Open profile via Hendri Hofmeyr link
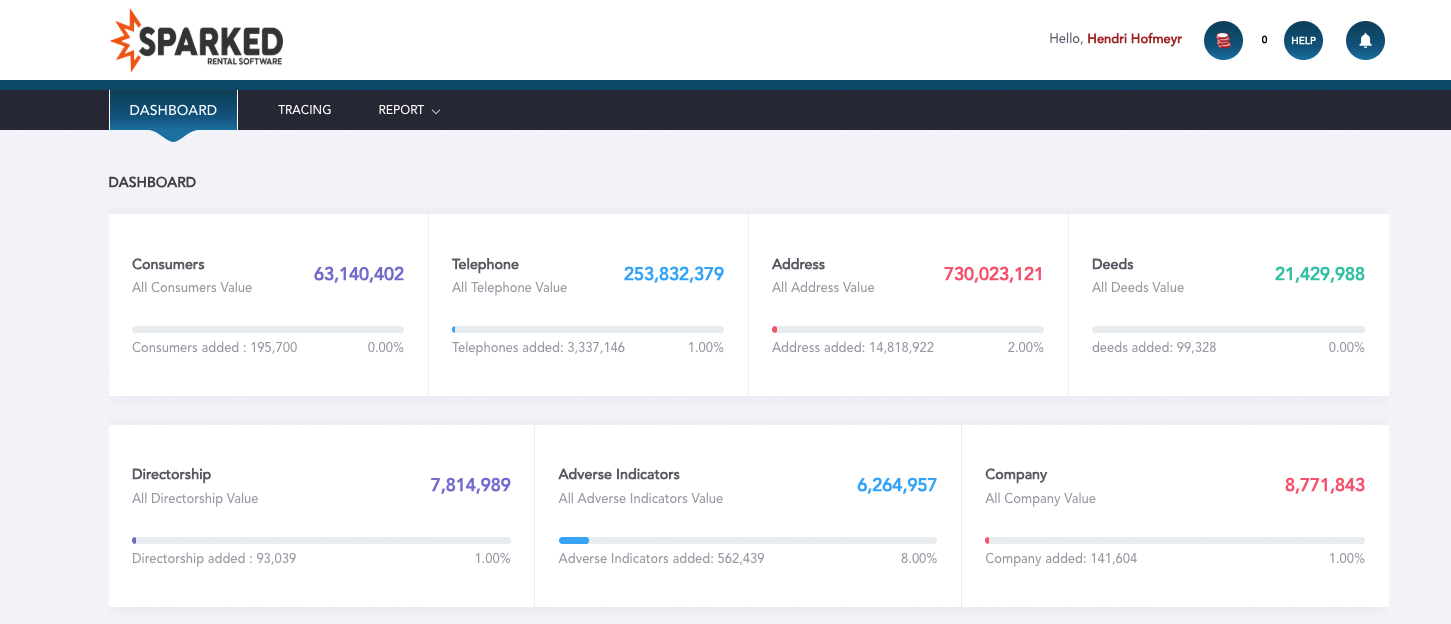Image resolution: width=1451 pixels, height=624 pixels. coord(1134,38)
